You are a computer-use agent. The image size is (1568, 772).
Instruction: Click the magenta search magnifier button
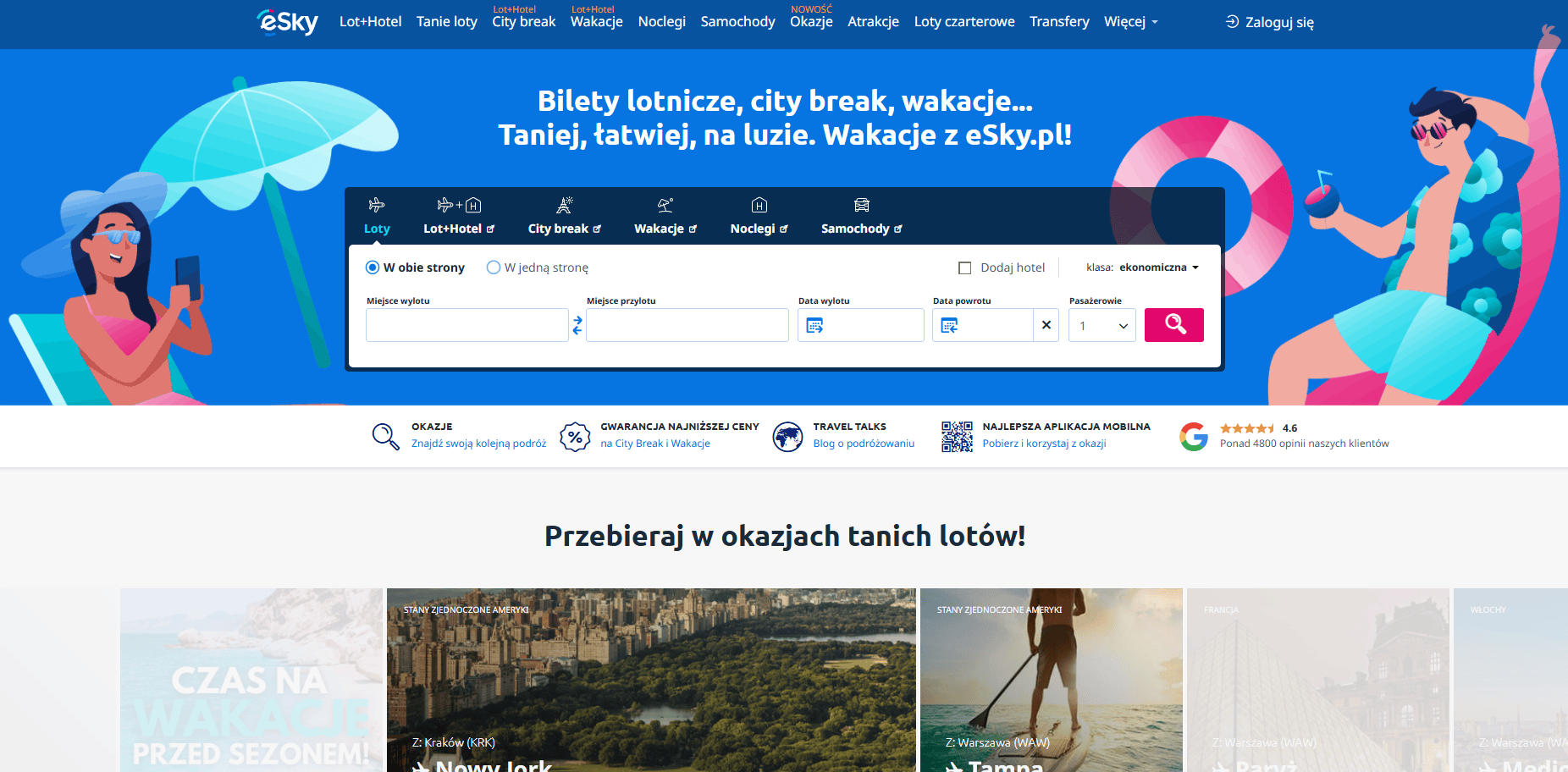[1174, 325]
